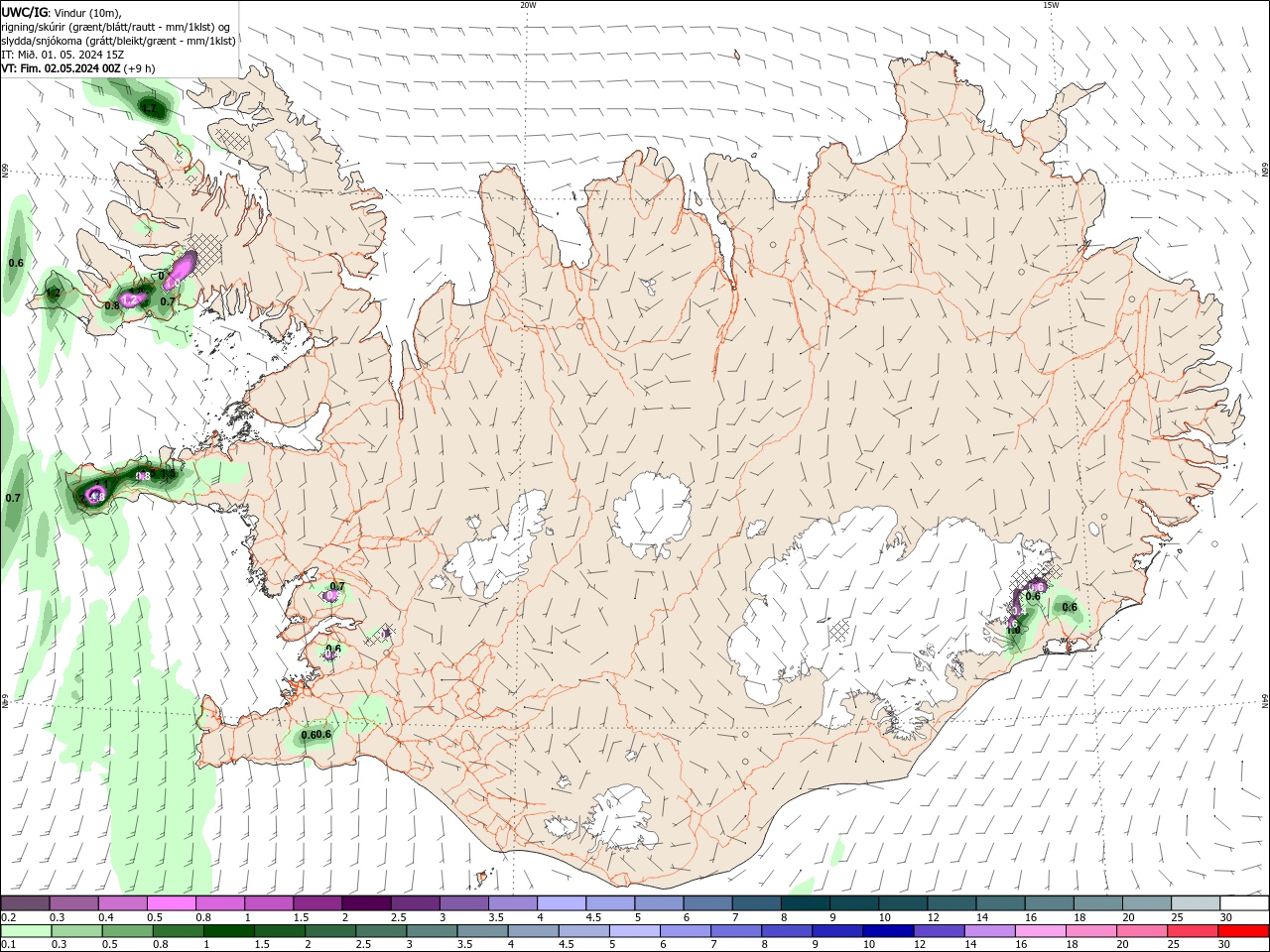Click the initial time 'IT: Mið. 01. 05. 2024 15Z'

click(x=63, y=55)
